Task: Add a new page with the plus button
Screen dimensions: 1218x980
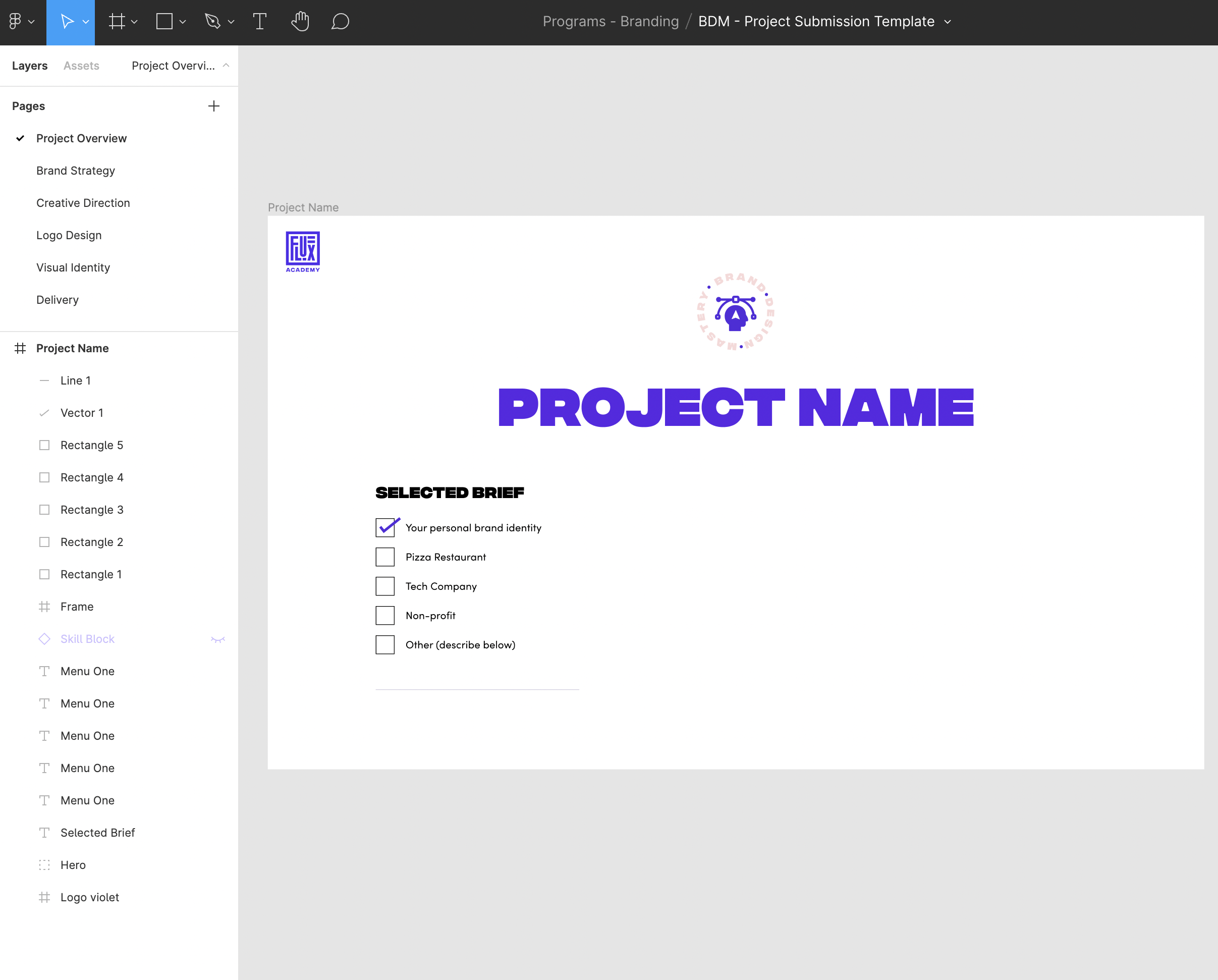Action: pyautogui.click(x=214, y=105)
